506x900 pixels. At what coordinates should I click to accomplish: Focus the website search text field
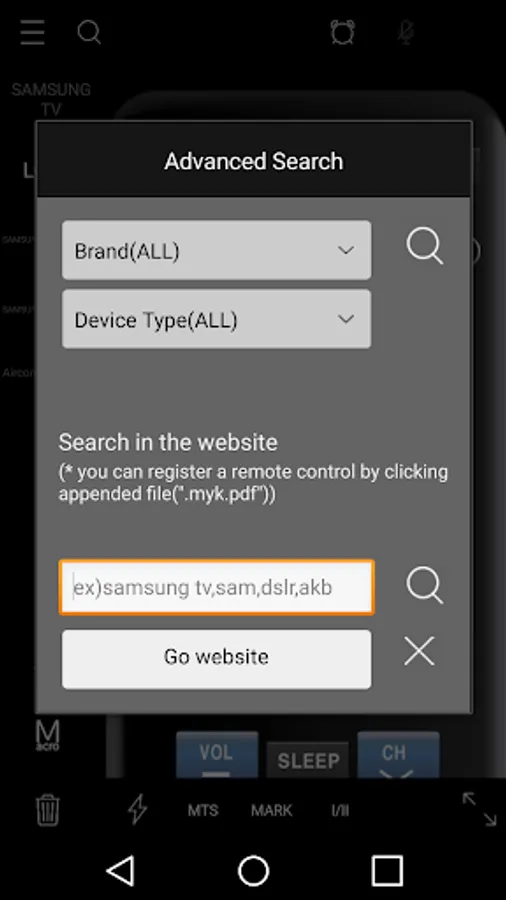tap(216, 587)
